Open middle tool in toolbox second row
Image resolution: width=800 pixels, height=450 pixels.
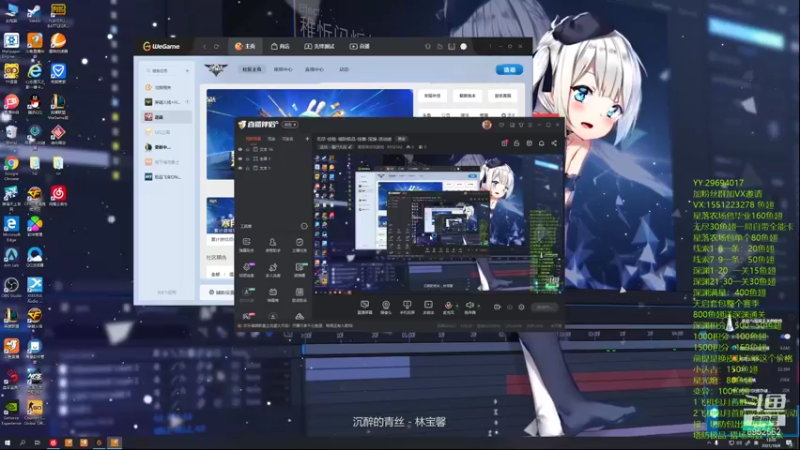click(x=273, y=269)
